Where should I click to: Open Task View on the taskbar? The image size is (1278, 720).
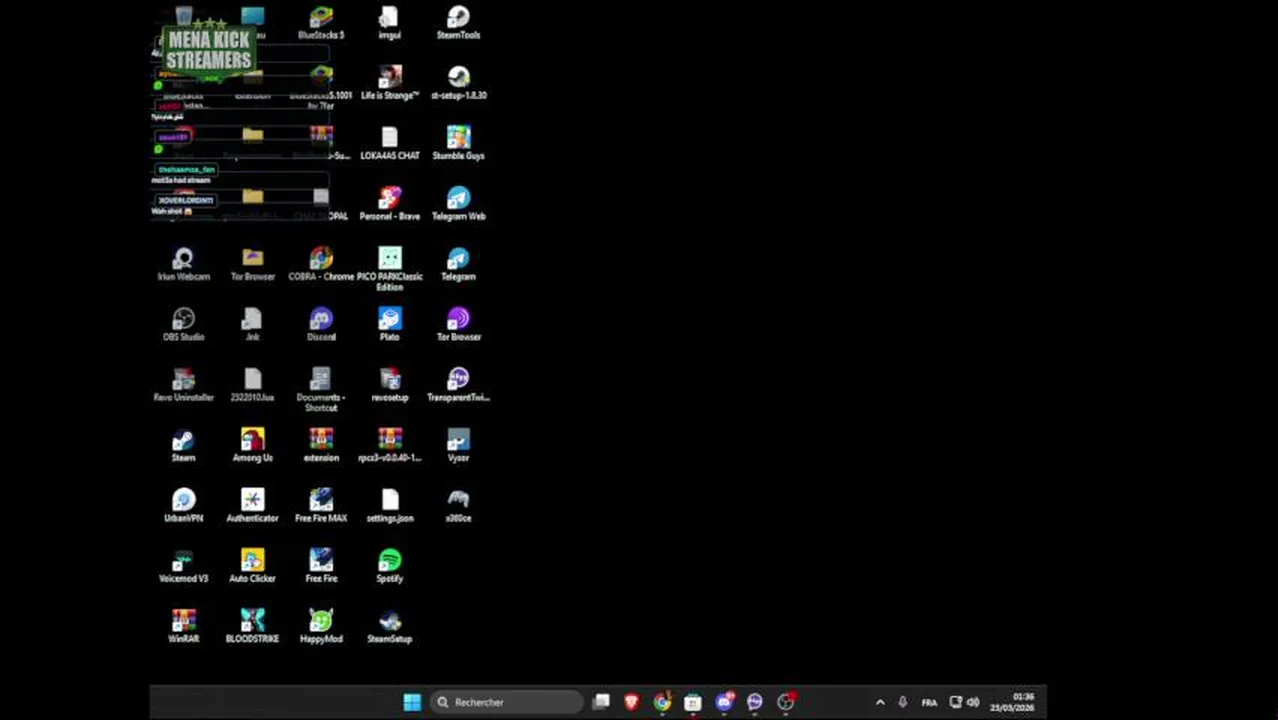pyautogui.click(x=601, y=702)
